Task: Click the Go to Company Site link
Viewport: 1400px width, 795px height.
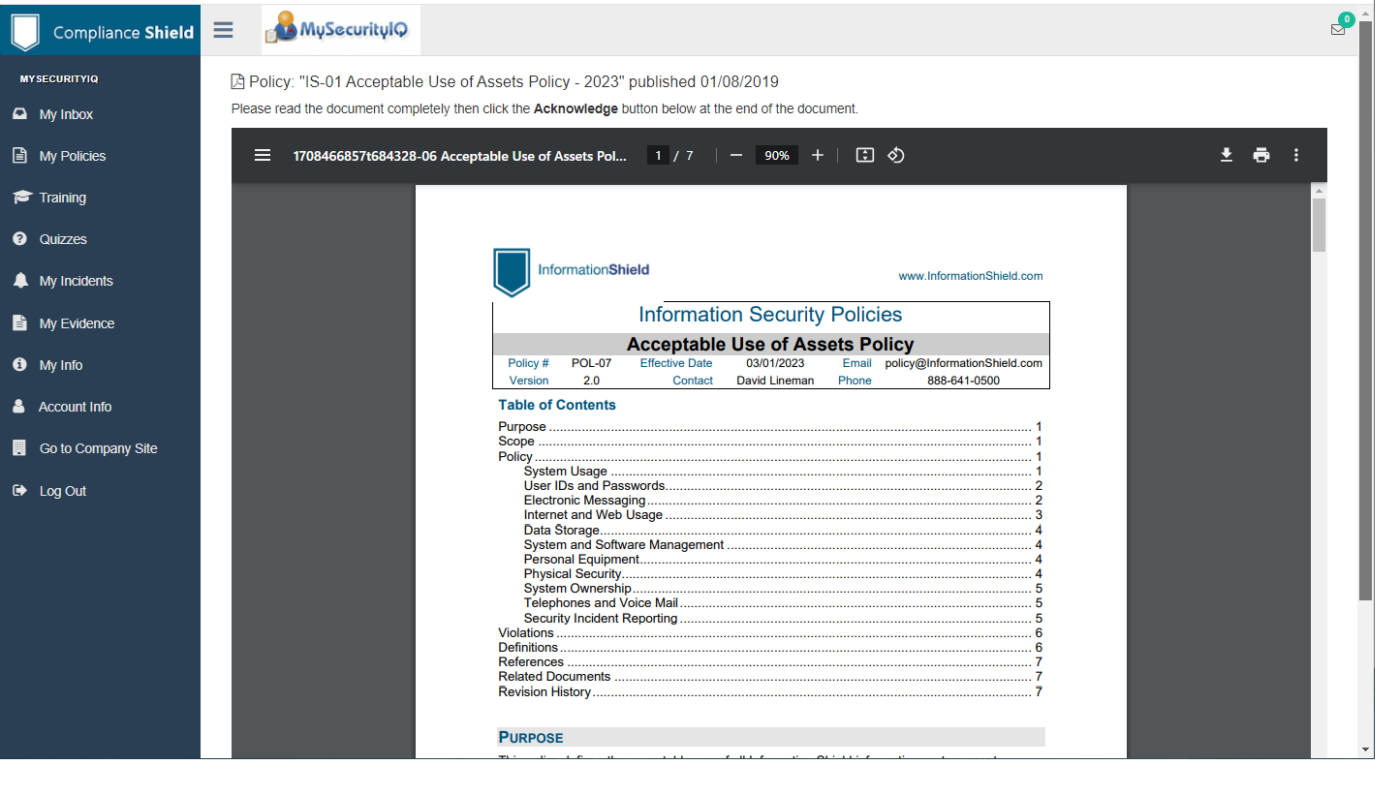Action: pos(98,448)
